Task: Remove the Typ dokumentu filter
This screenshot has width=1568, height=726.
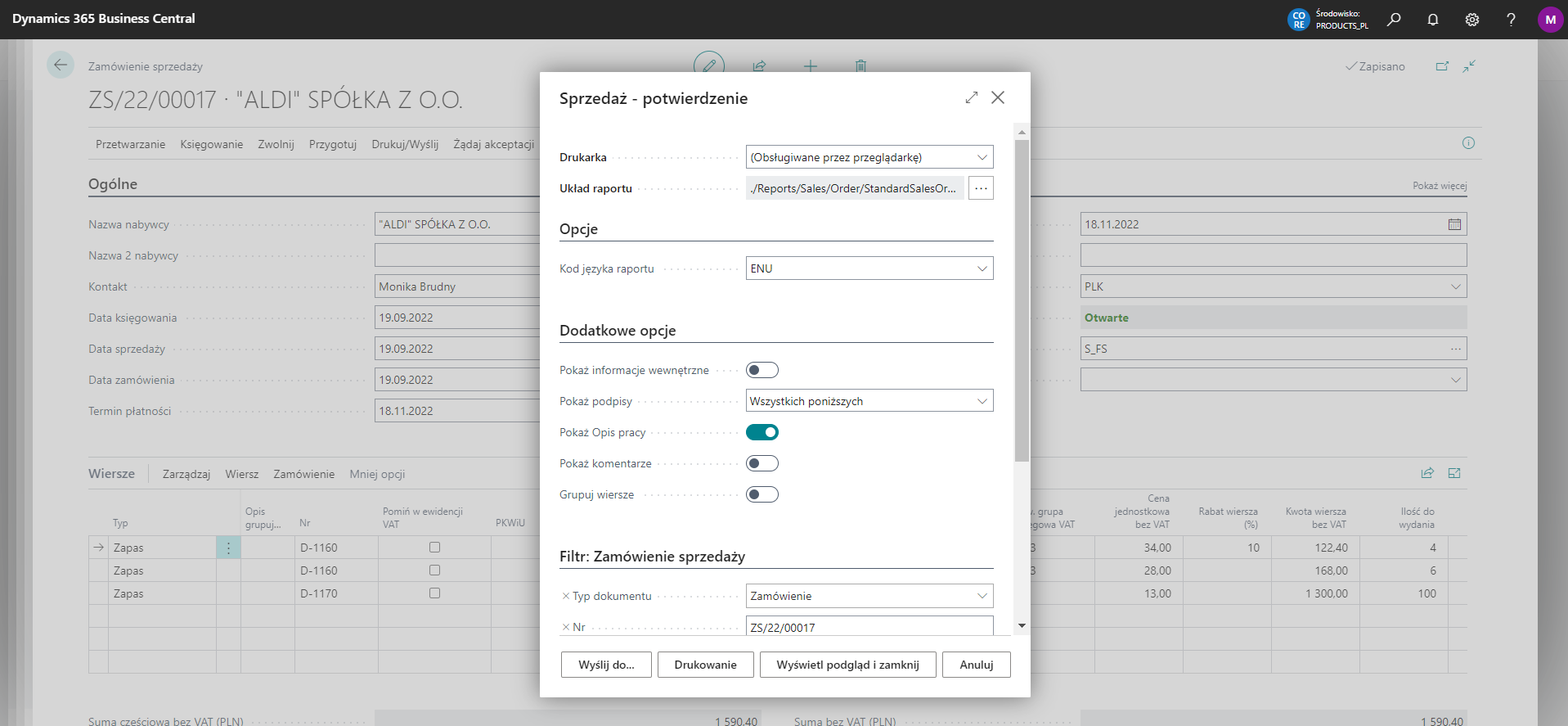Action: tap(565, 596)
